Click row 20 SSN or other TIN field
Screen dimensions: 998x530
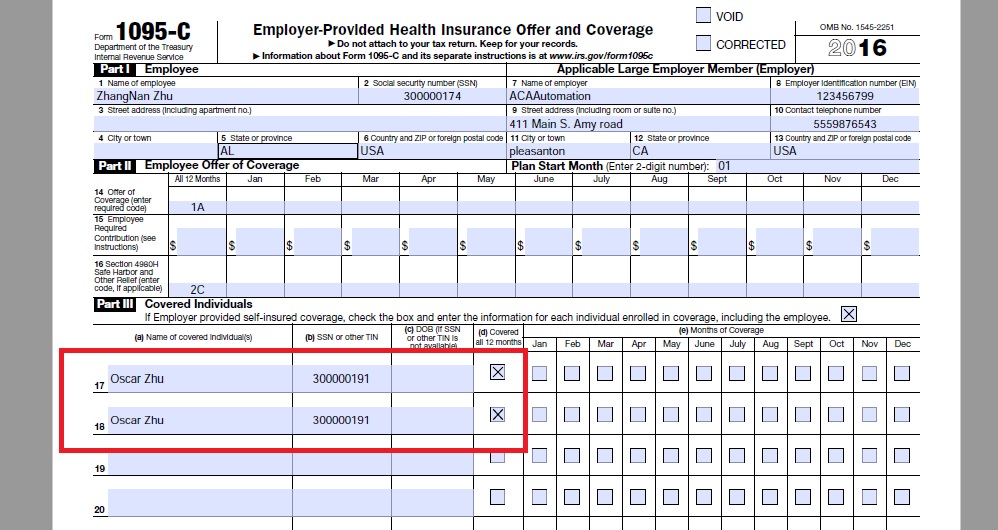click(x=341, y=502)
